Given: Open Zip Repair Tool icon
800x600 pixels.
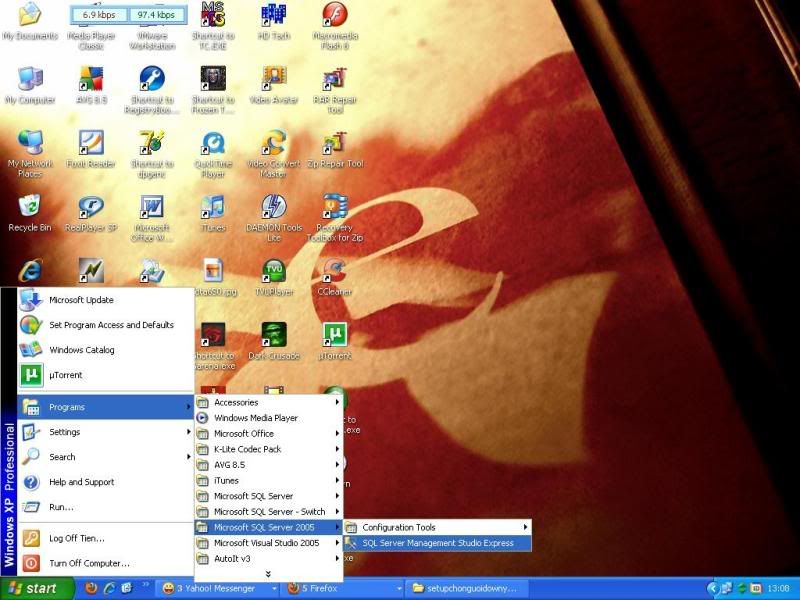Looking at the screenshot, I should (335, 149).
